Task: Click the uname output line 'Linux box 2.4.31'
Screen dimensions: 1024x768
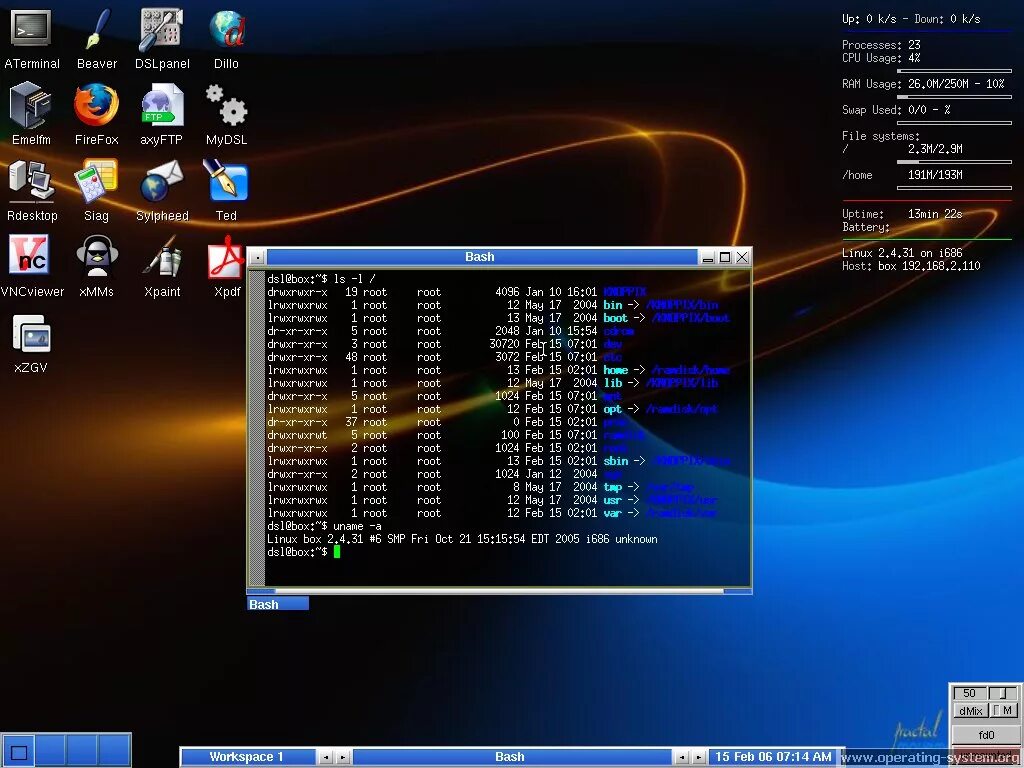Action: click(462, 539)
